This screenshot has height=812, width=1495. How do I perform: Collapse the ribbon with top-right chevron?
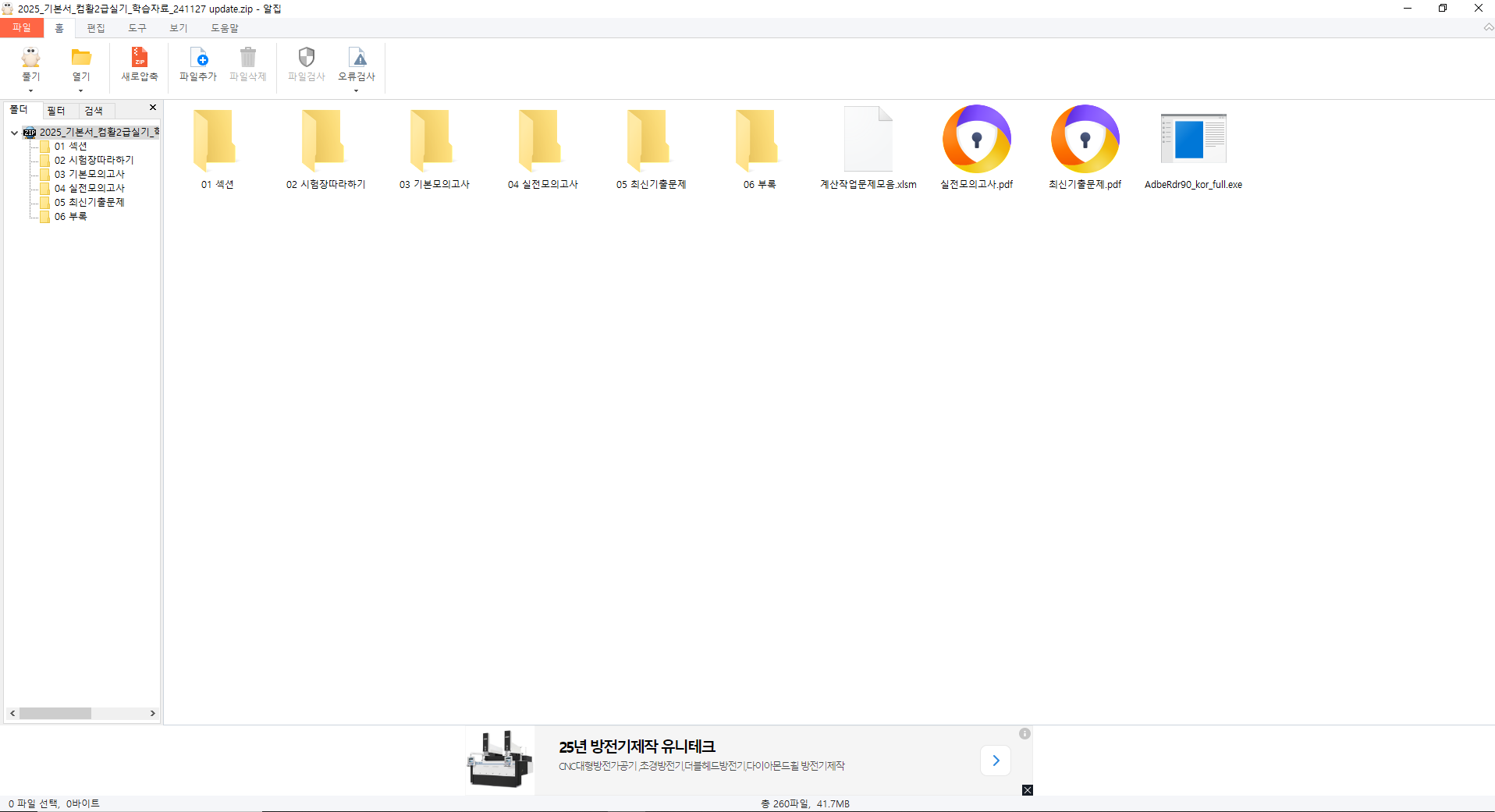(1488, 27)
